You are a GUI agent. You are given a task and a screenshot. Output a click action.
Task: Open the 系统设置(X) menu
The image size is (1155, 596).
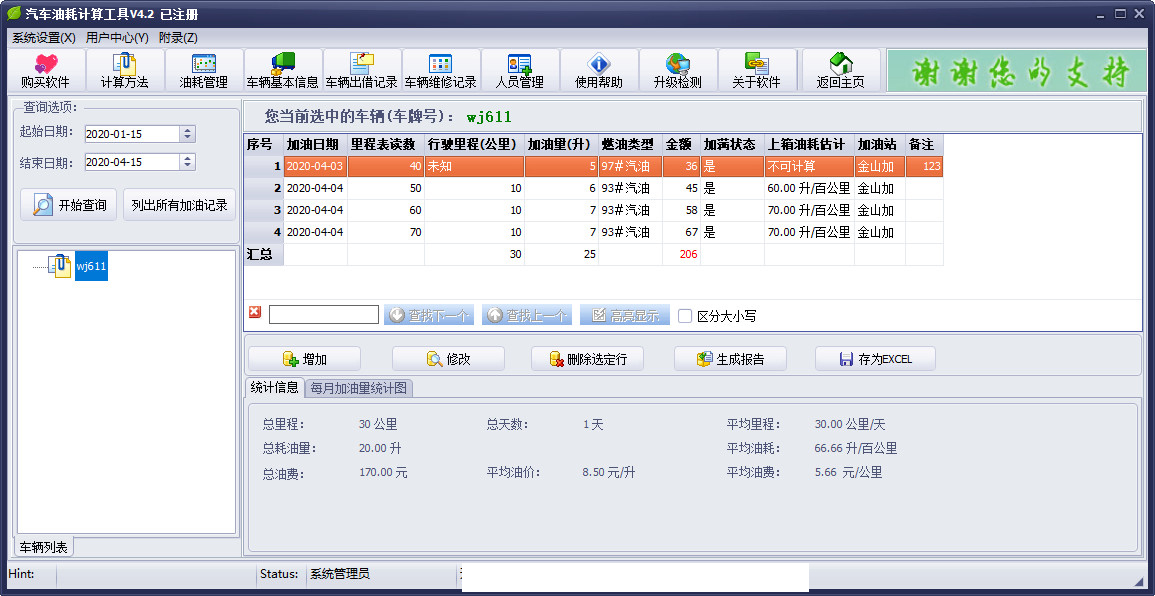[x=44, y=37]
